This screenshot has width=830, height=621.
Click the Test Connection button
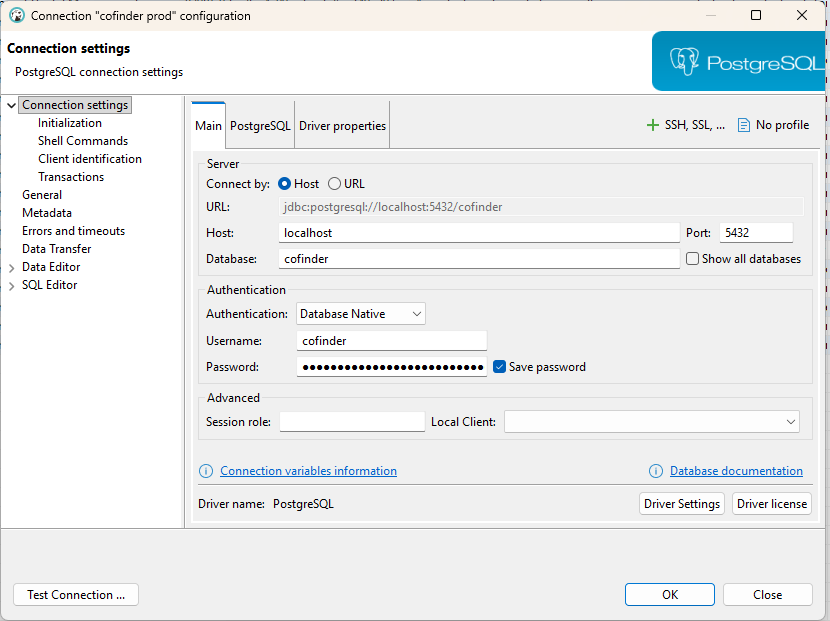[x=75, y=594]
